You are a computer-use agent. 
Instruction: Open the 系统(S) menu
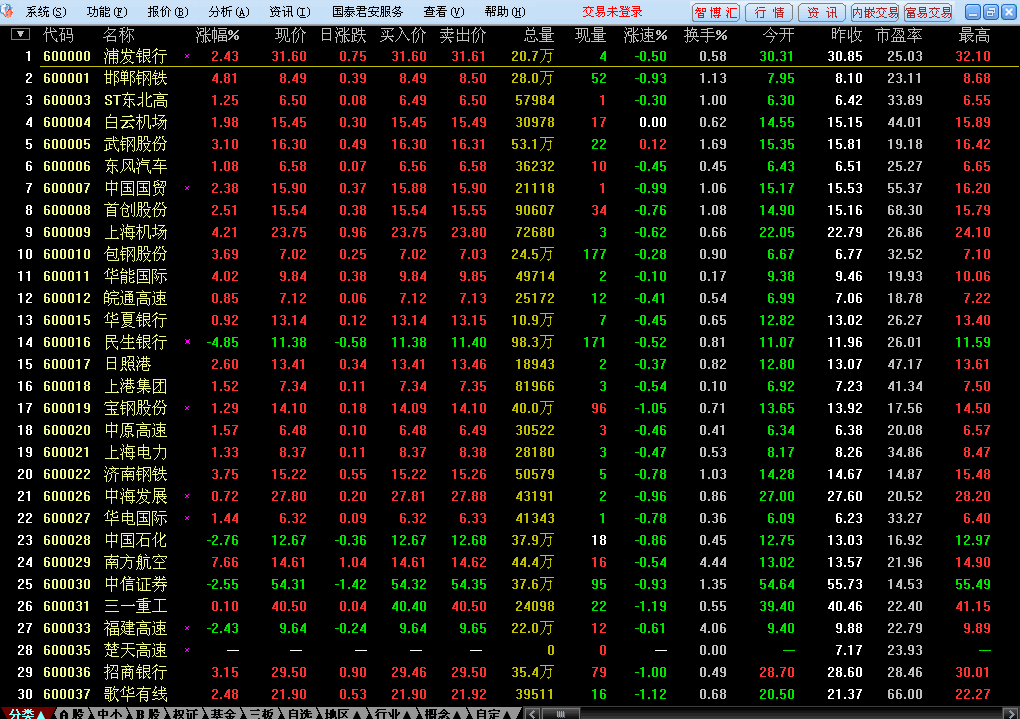[46, 12]
